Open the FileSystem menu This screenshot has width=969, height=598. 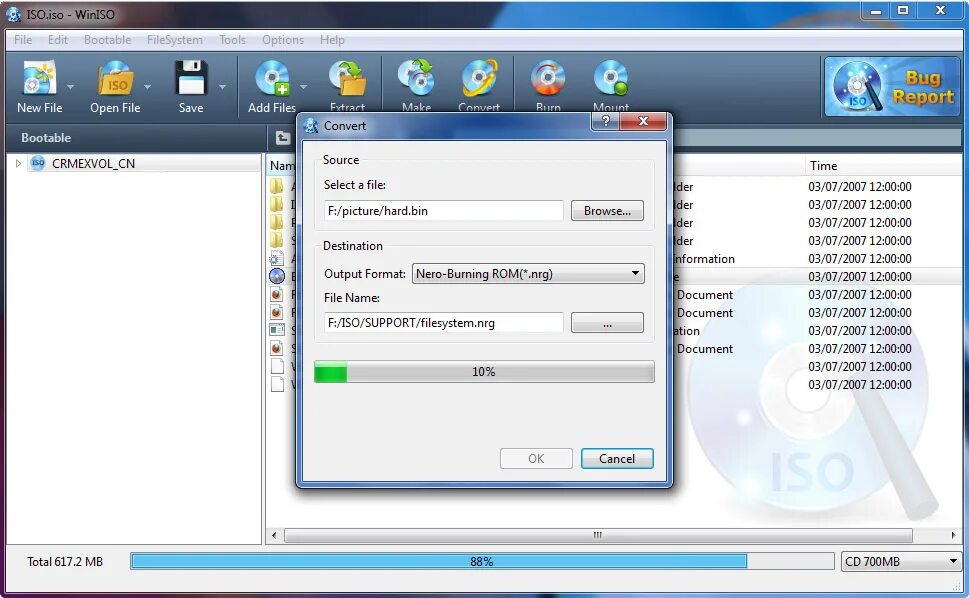(x=174, y=40)
